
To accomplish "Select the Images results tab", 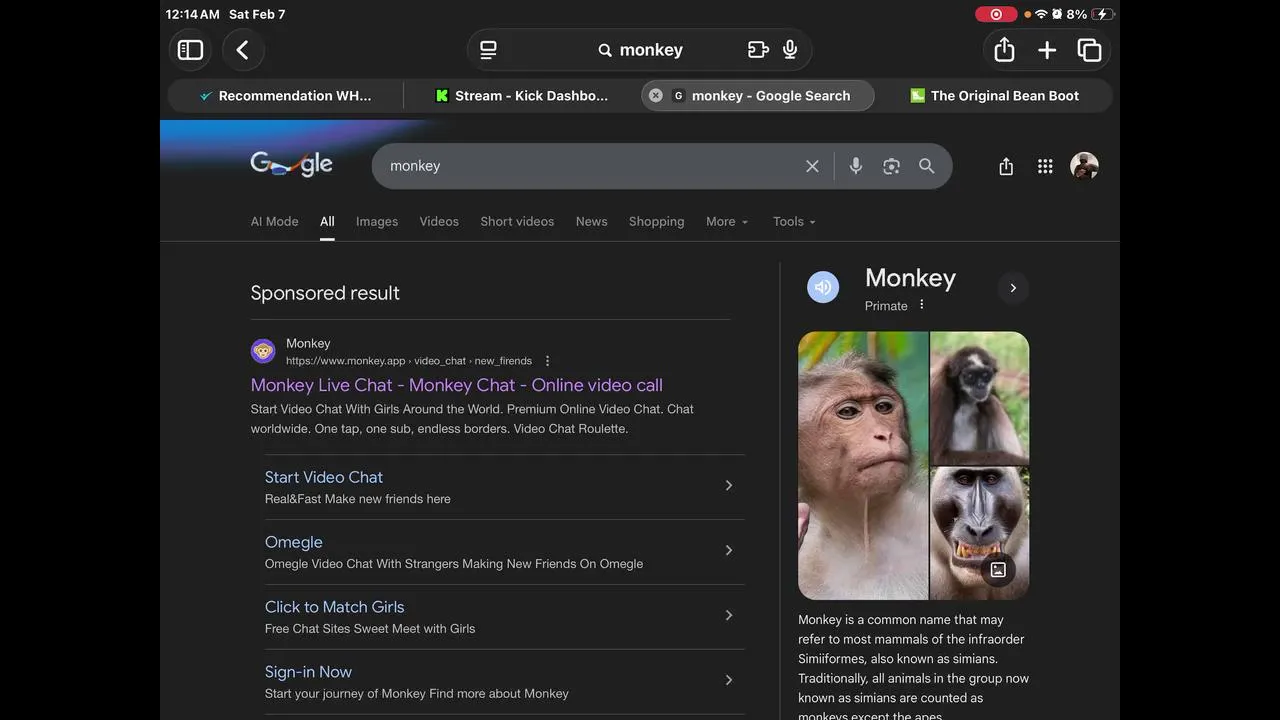I will click(x=377, y=222).
